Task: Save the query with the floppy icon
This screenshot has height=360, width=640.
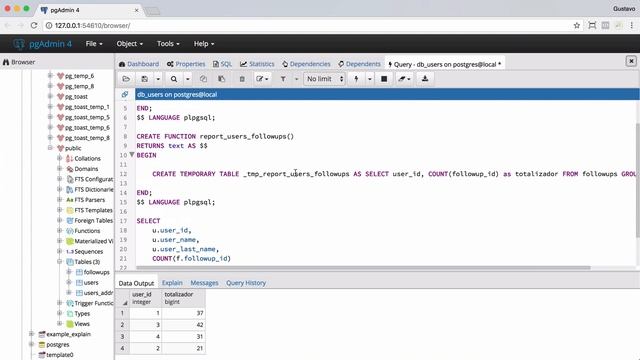Action: tap(144, 79)
